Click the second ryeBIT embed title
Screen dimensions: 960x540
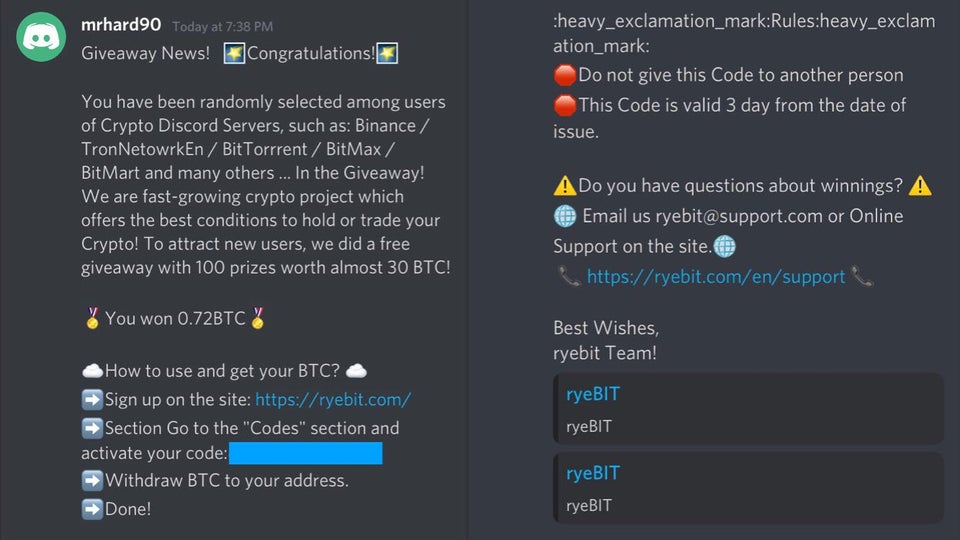coord(593,473)
